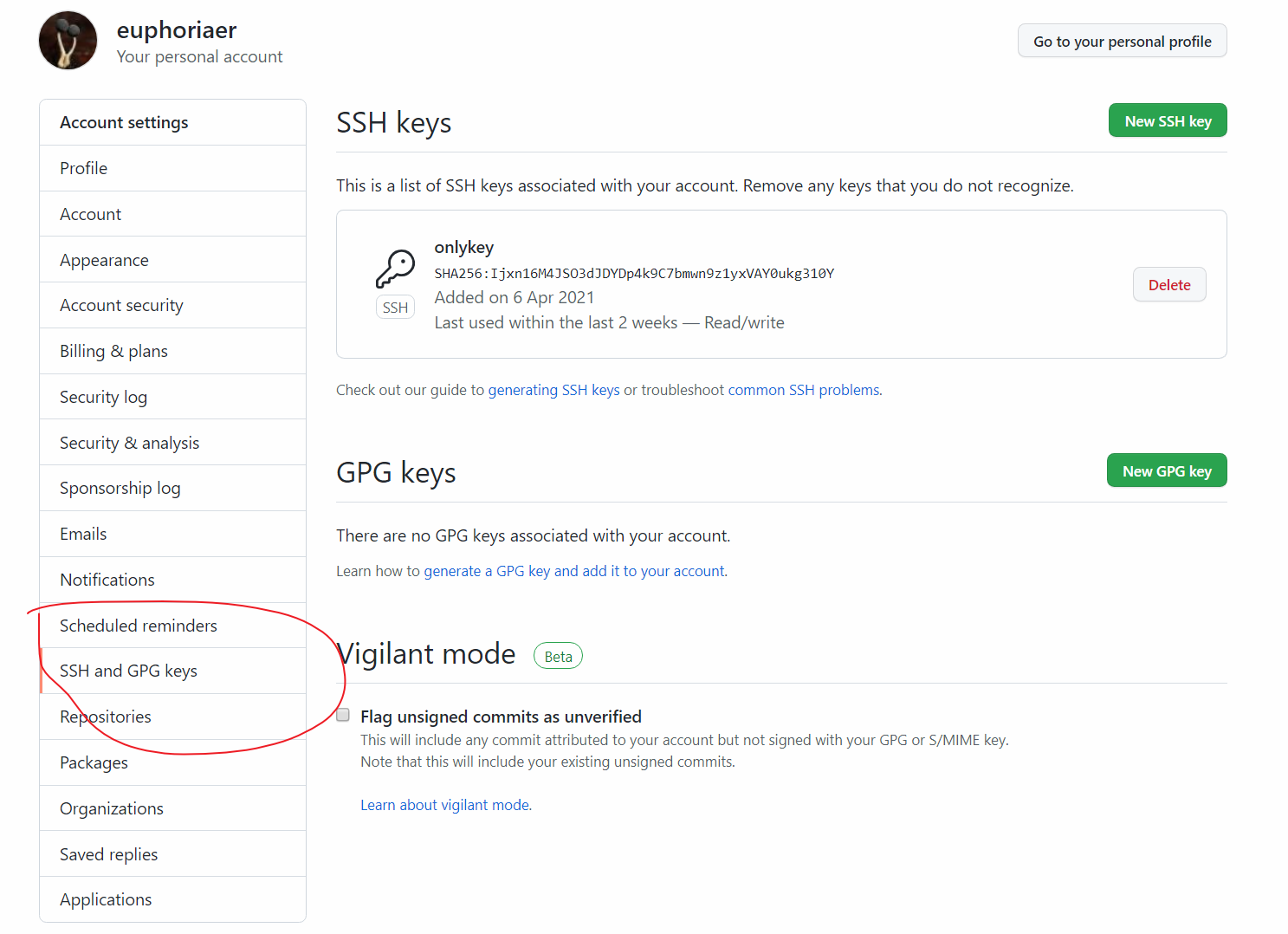Screen dimensions: 1288x934
Task: Open Billing & plans section
Action: pyautogui.click(x=172, y=351)
